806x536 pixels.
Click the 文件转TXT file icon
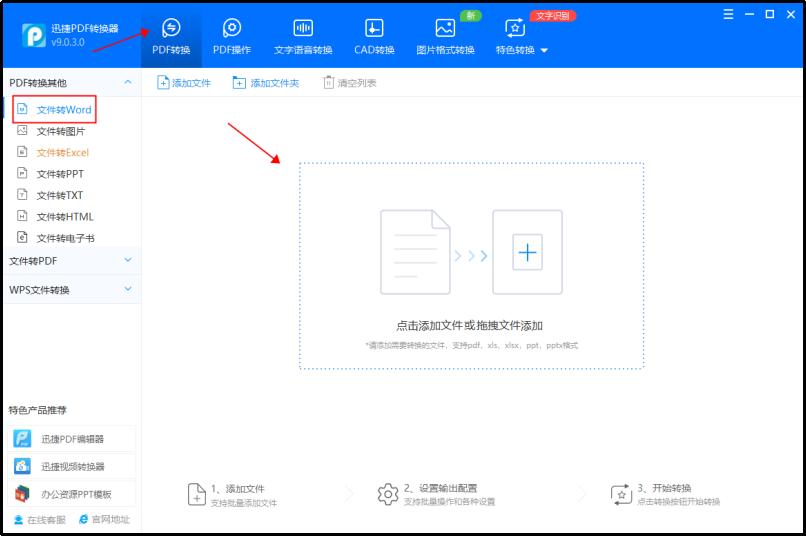tap(22, 194)
